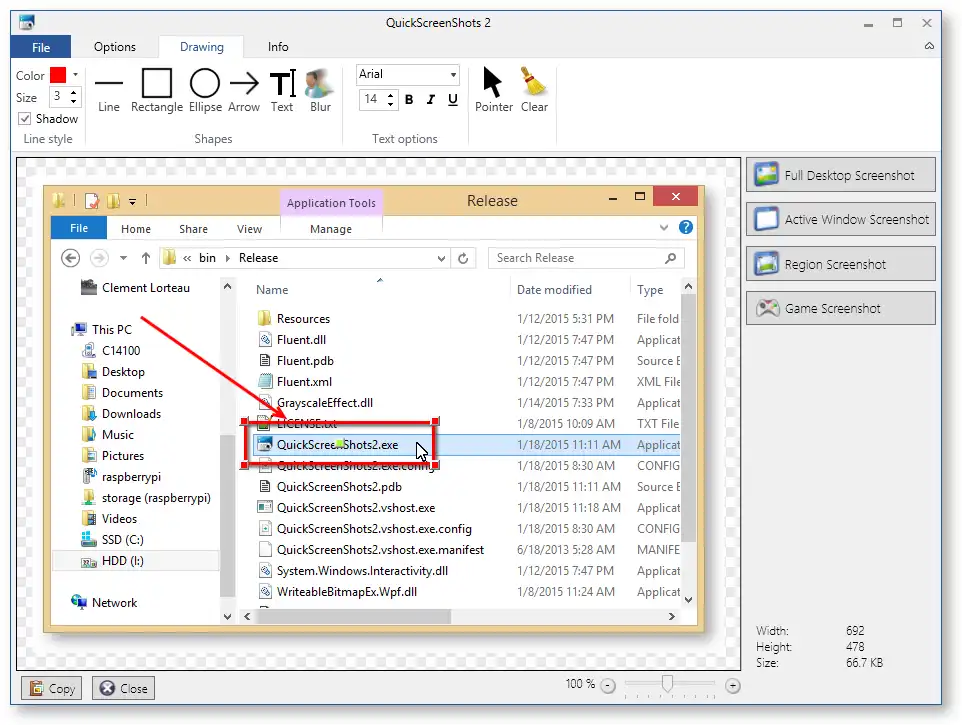
Task: Decrease the line Size value
Action: tap(74, 101)
